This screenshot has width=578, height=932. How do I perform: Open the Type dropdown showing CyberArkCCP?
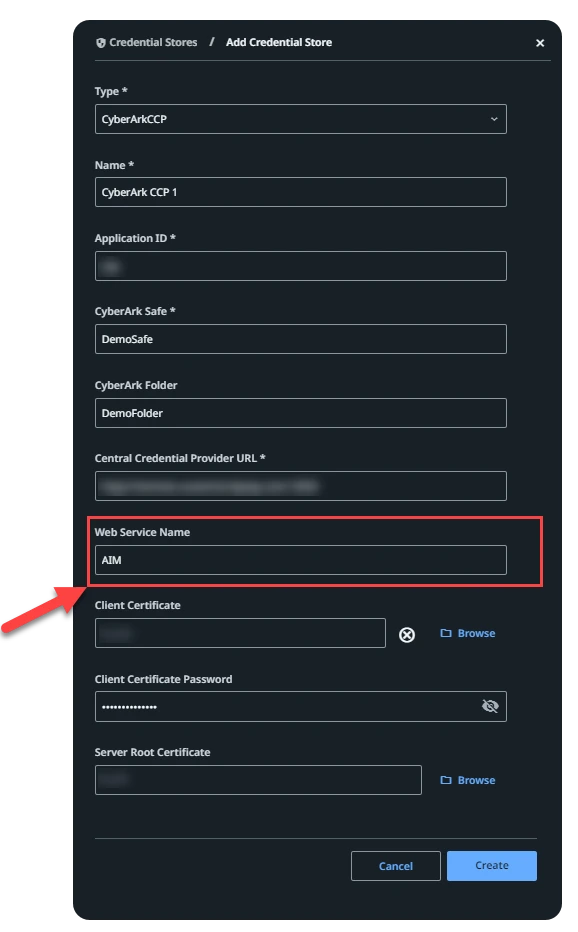click(x=301, y=119)
